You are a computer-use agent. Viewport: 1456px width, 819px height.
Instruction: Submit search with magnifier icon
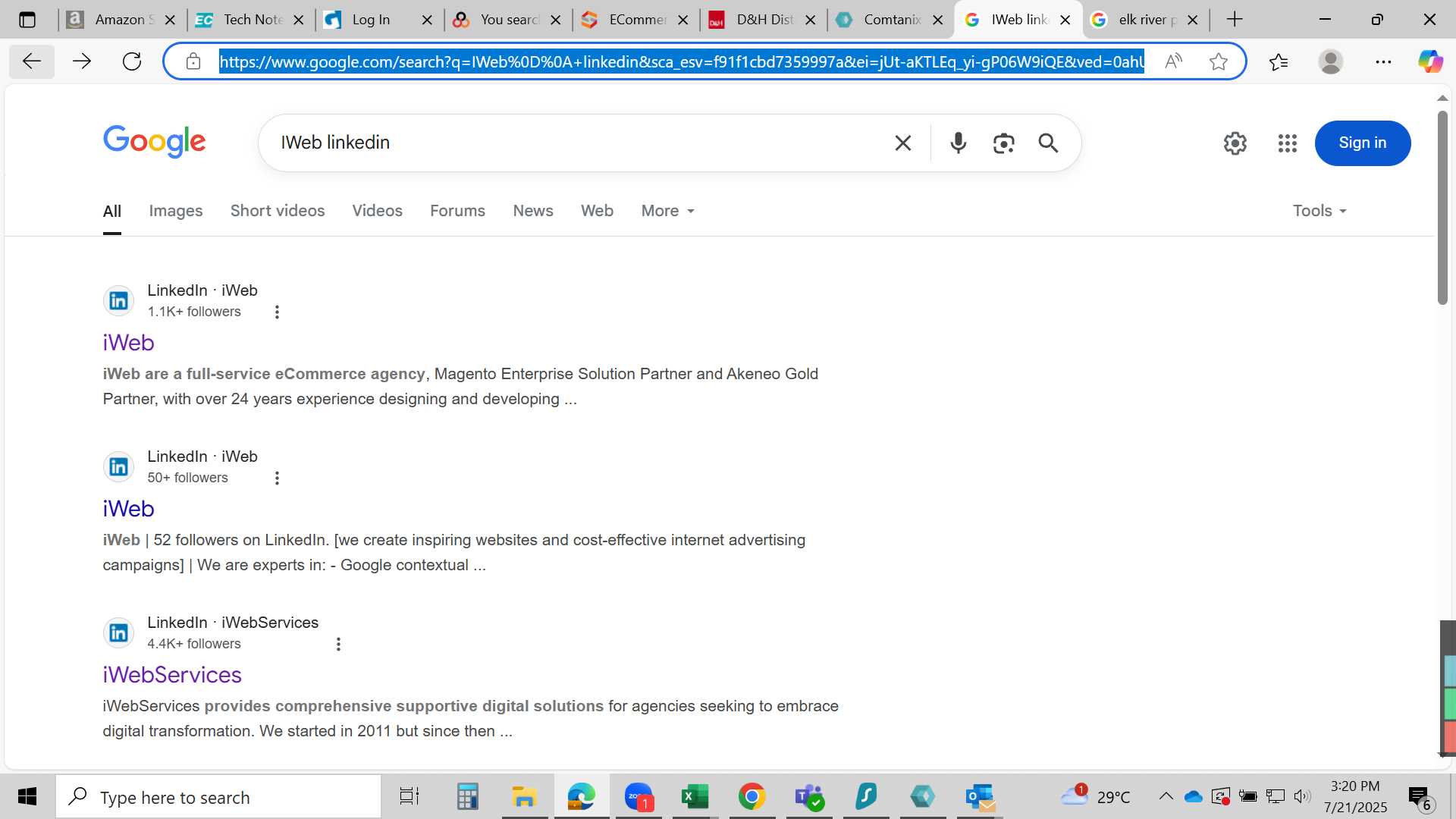click(1048, 143)
